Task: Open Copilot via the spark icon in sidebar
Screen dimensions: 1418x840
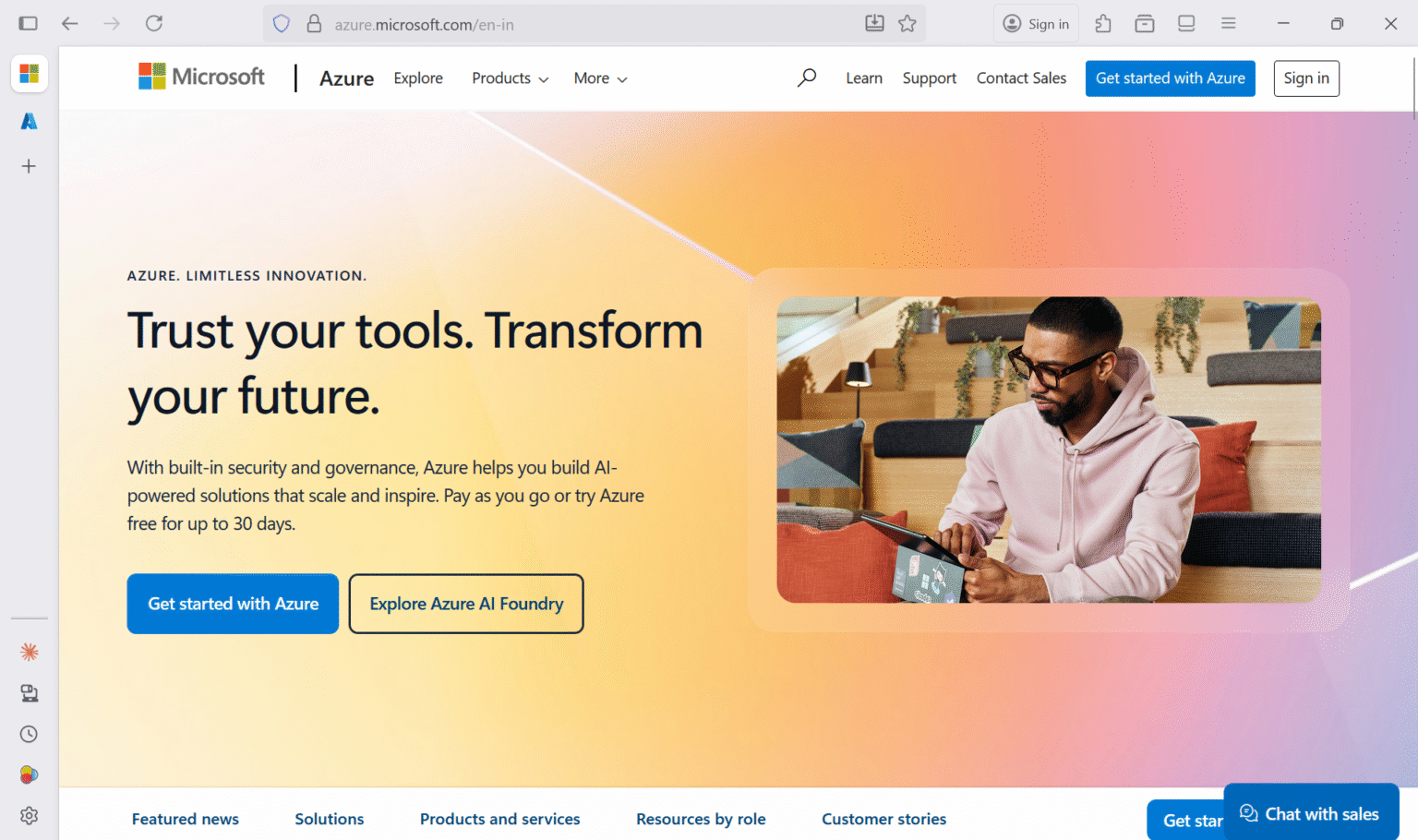Action: (x=29, y=652)
